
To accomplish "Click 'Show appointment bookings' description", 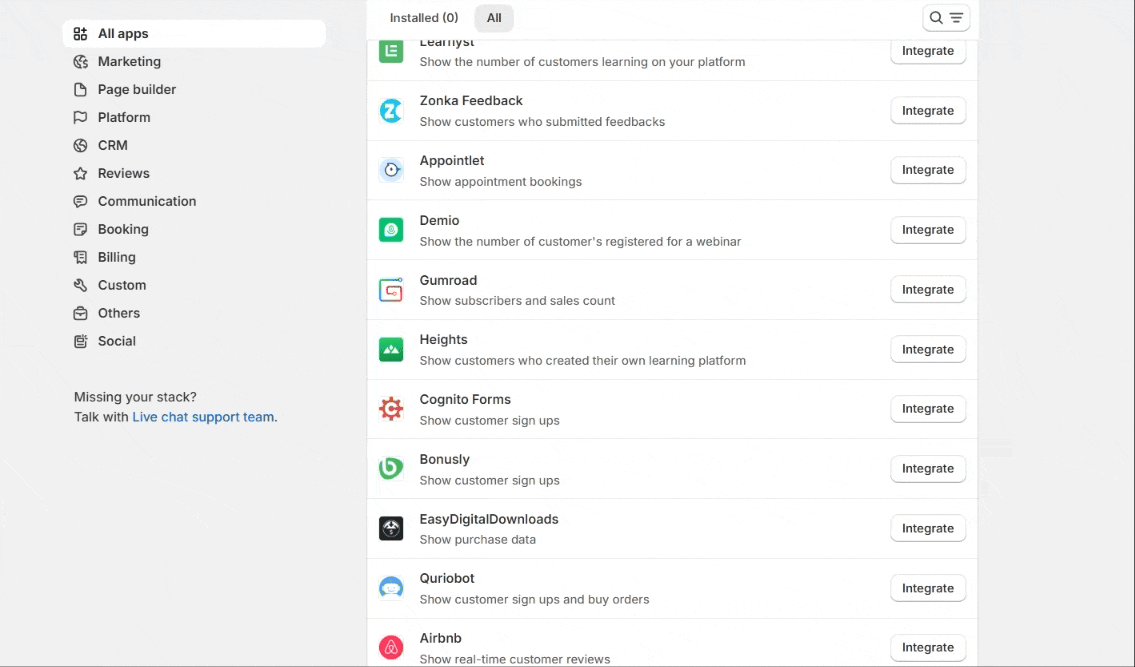I will (x=501, y=182).
